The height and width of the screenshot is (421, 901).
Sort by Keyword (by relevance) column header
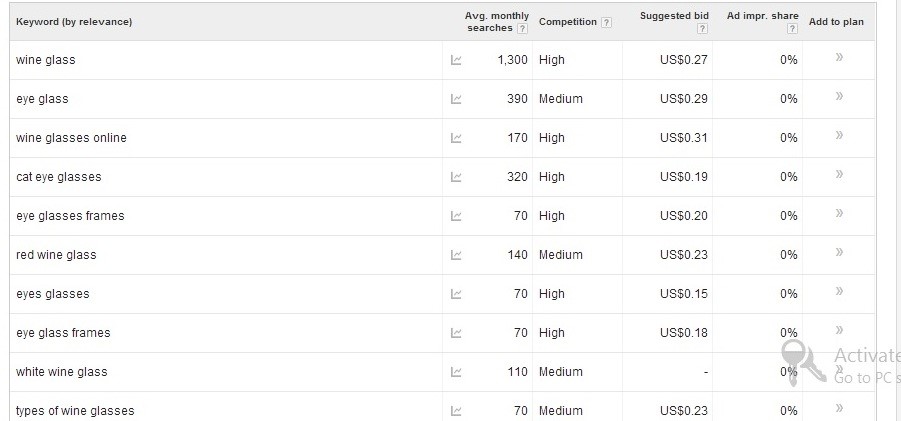[x=74, y=22]
